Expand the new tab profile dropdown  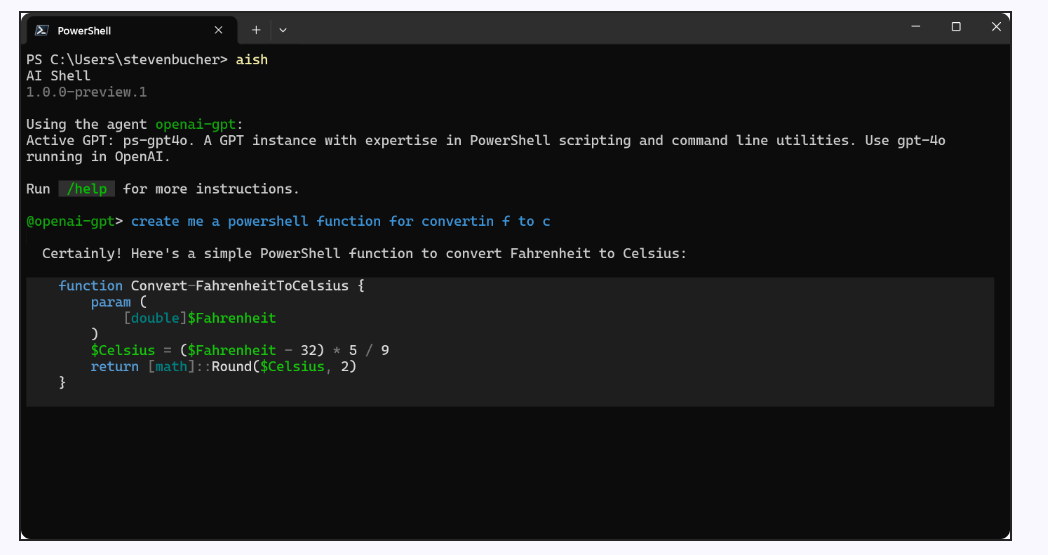click(x=283, y=30)
